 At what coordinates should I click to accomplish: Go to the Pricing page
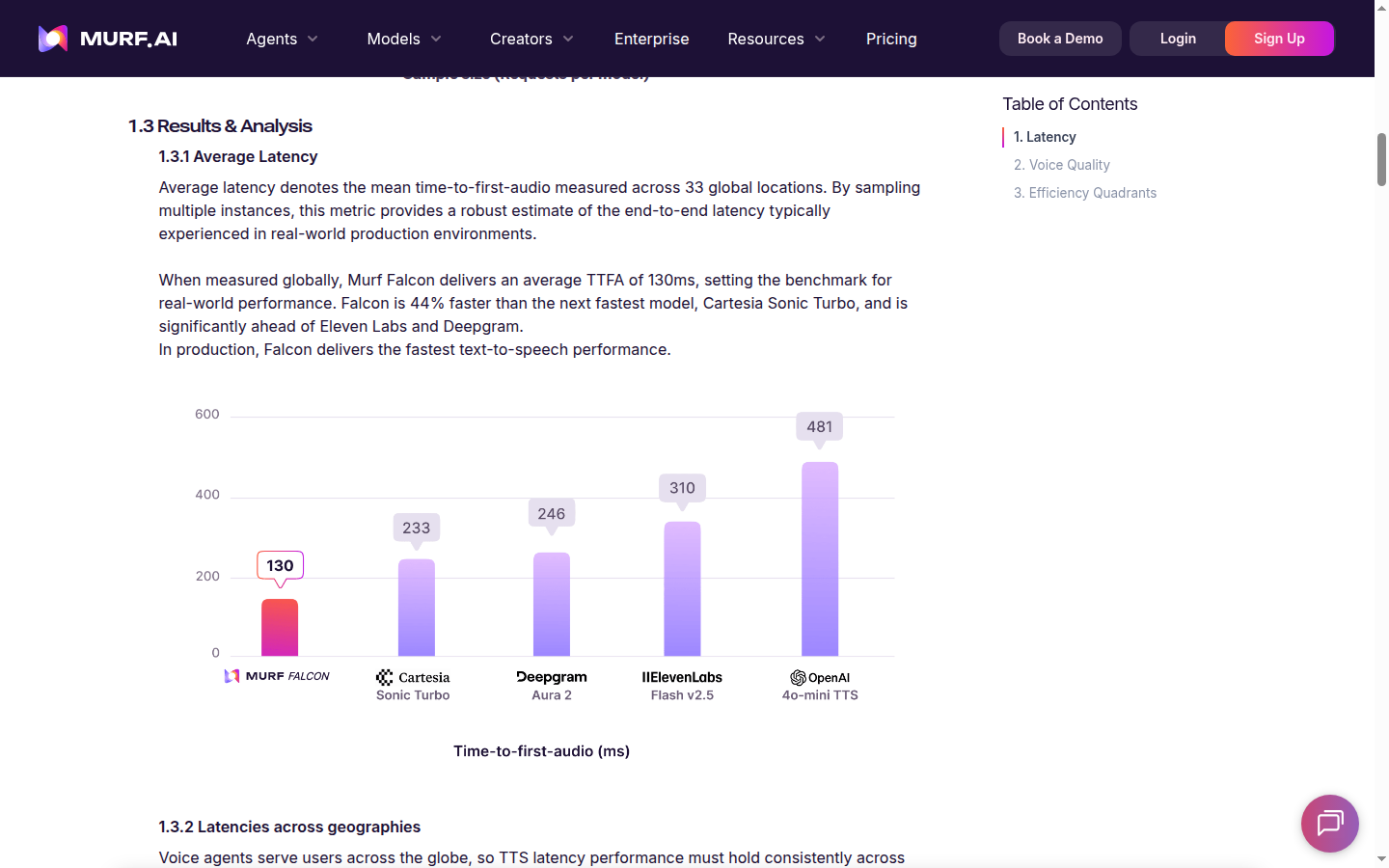(x=891, y=39)
